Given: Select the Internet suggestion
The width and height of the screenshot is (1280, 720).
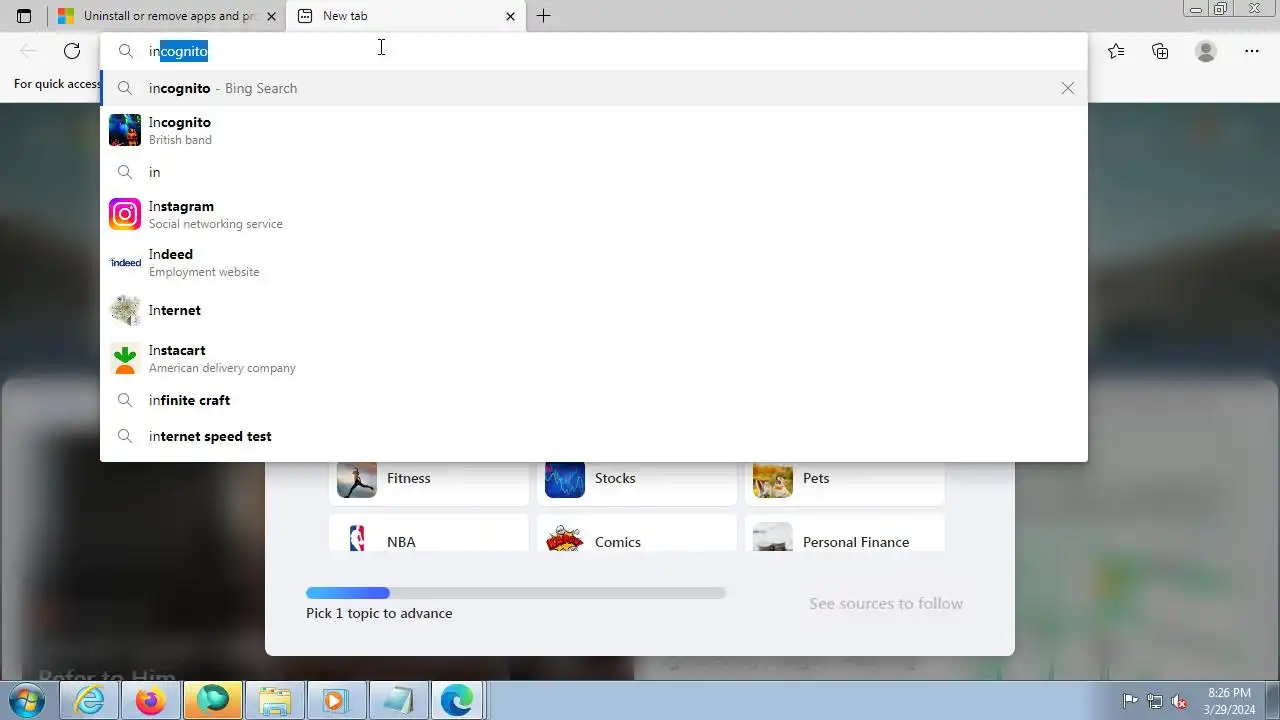Looking at the screenshot, I should [593, 310].
